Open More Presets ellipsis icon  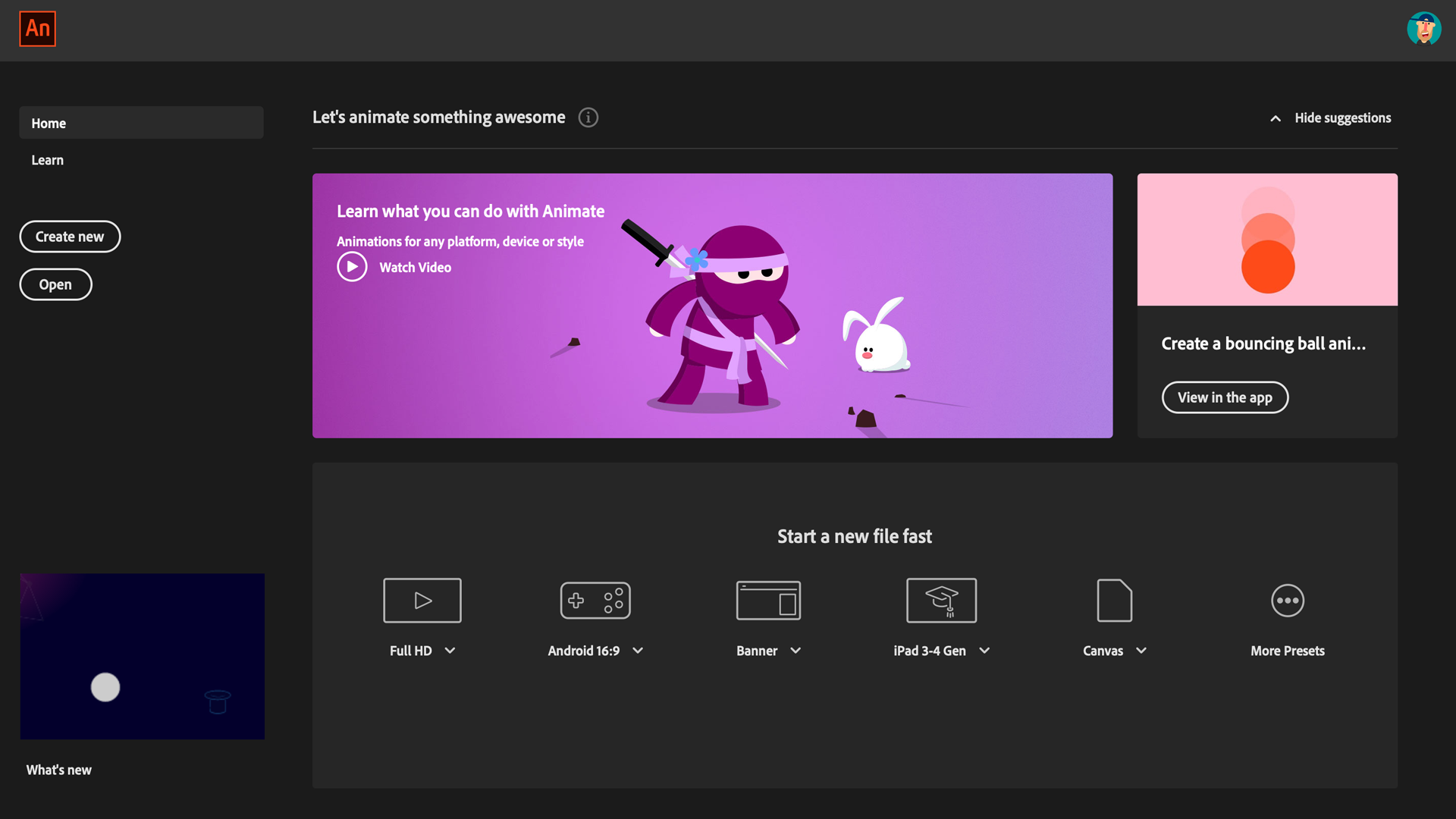point(1288,601)
